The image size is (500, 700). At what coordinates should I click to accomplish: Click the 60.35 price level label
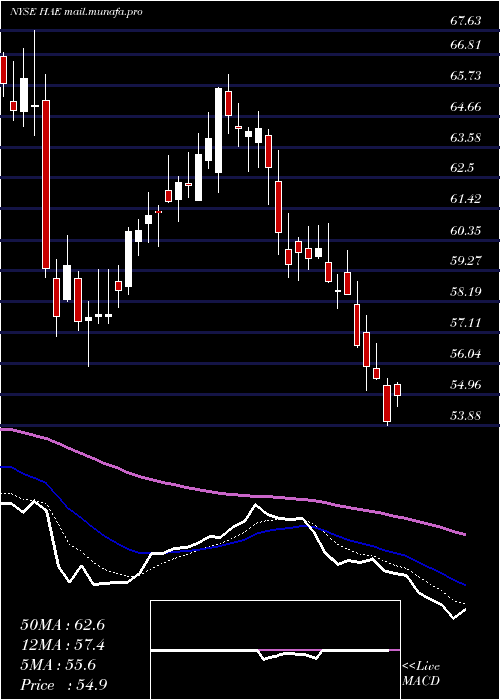click(465, 230)
